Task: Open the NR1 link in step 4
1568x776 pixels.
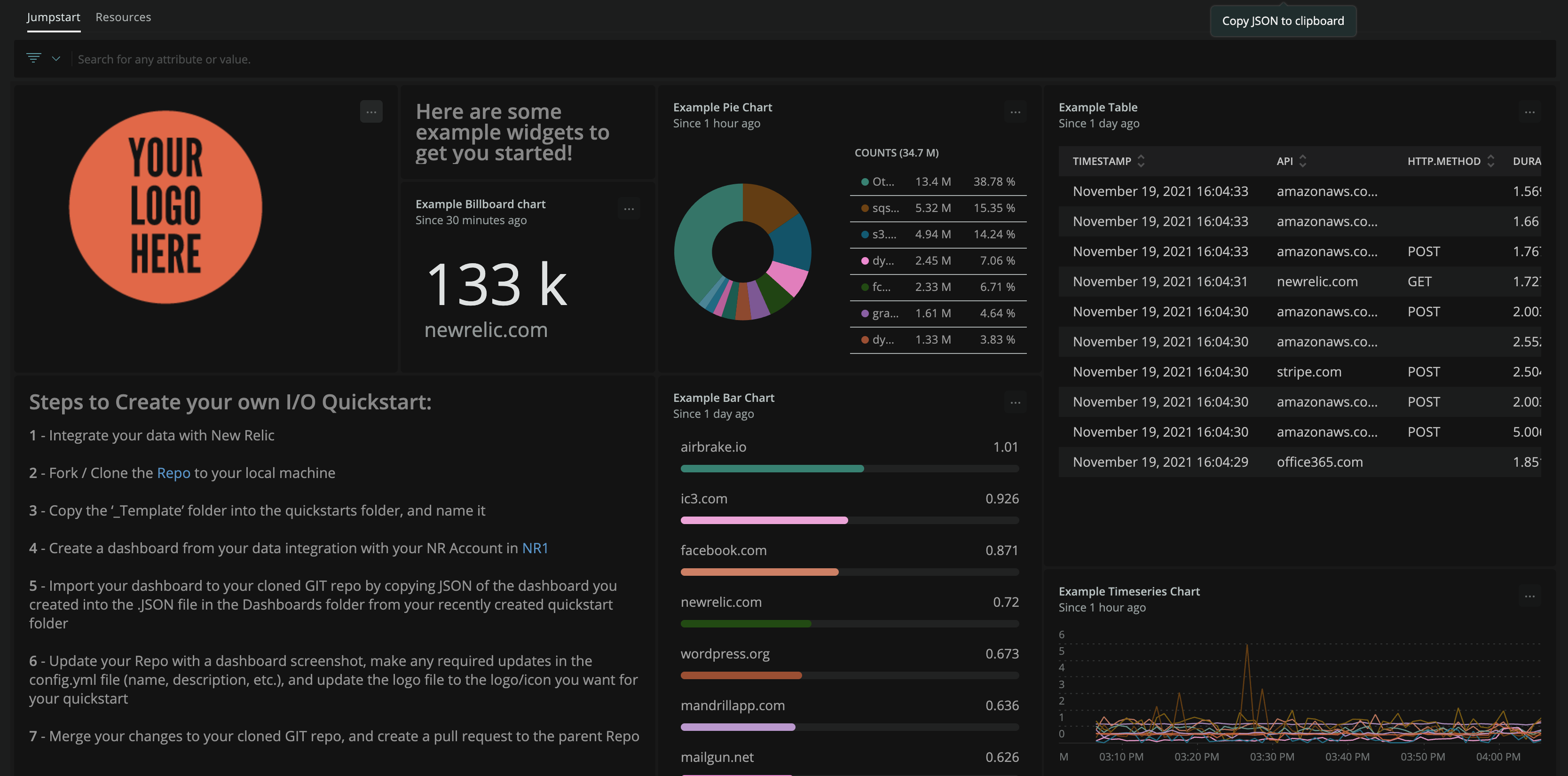Action: pos(535,549)
